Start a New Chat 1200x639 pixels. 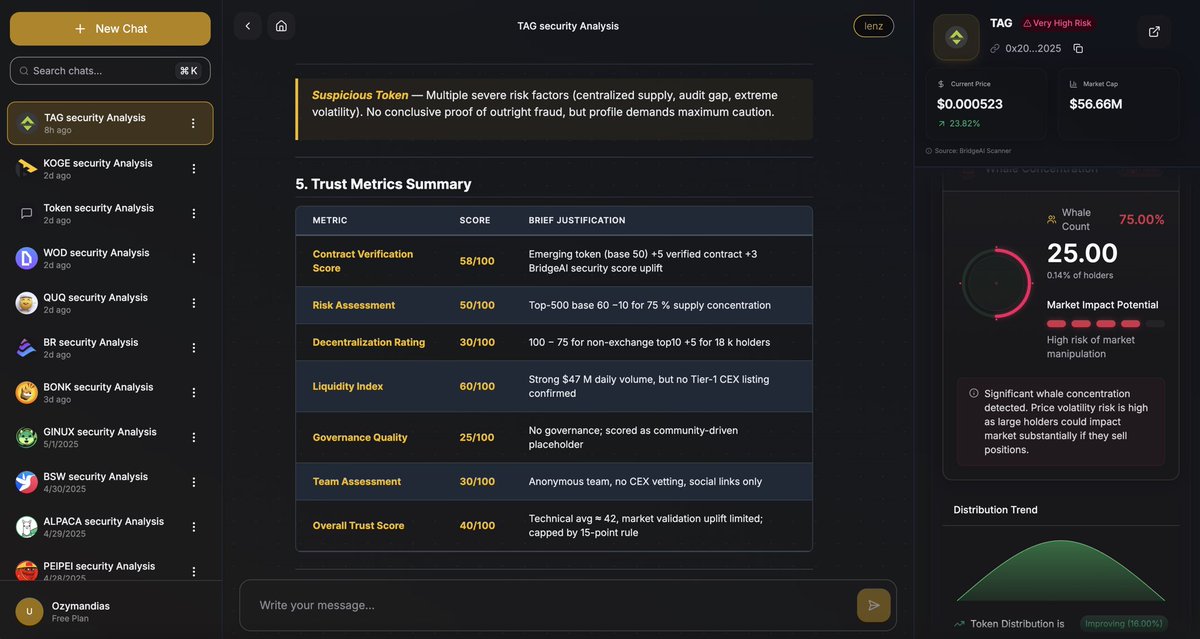[110, 29]
